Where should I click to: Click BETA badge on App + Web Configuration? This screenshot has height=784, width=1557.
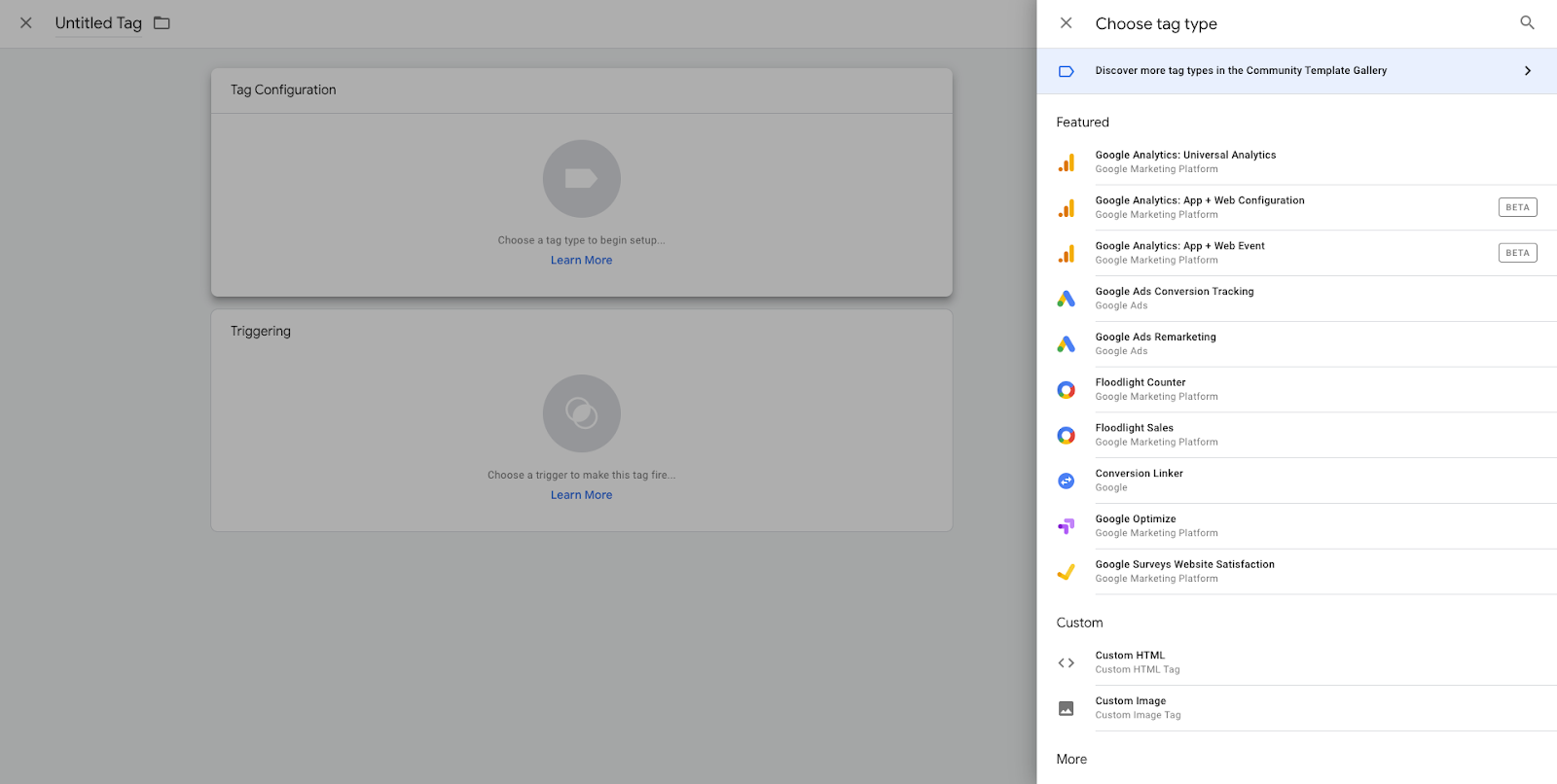coord(1517,207)
